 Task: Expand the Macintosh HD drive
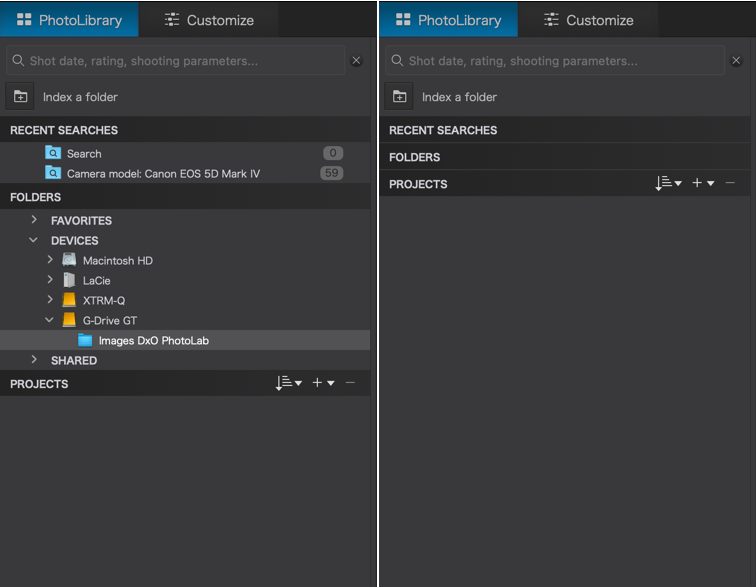tap(50, 260)
